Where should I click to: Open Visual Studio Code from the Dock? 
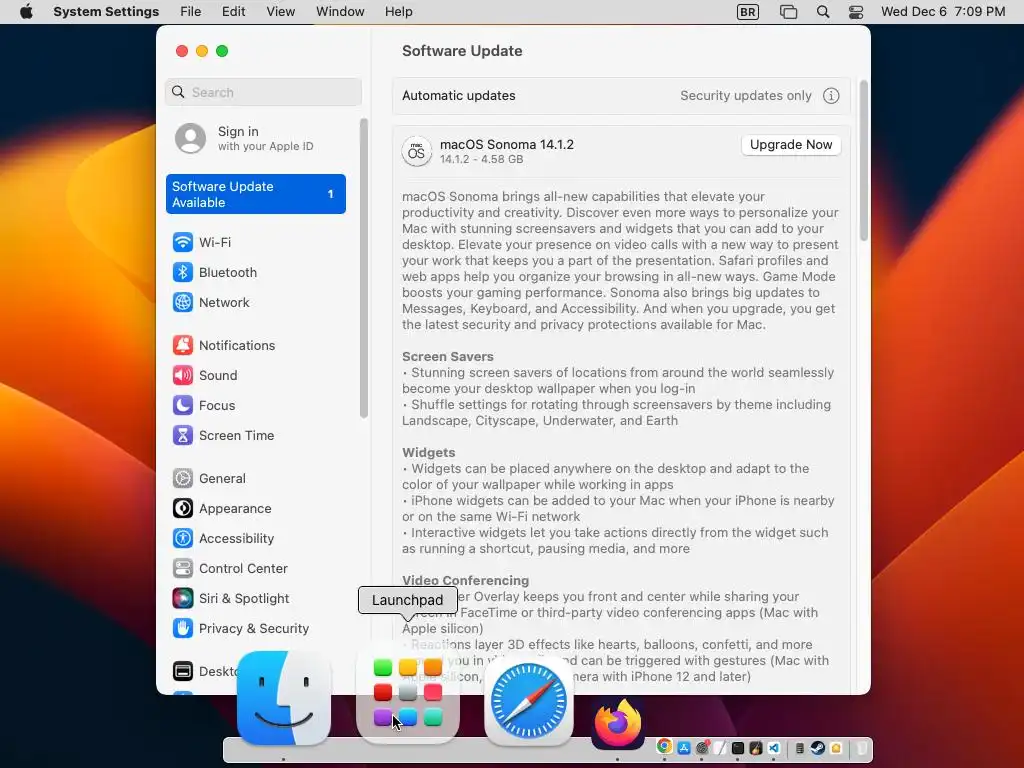pyautogui.click(x=774, y=748)
